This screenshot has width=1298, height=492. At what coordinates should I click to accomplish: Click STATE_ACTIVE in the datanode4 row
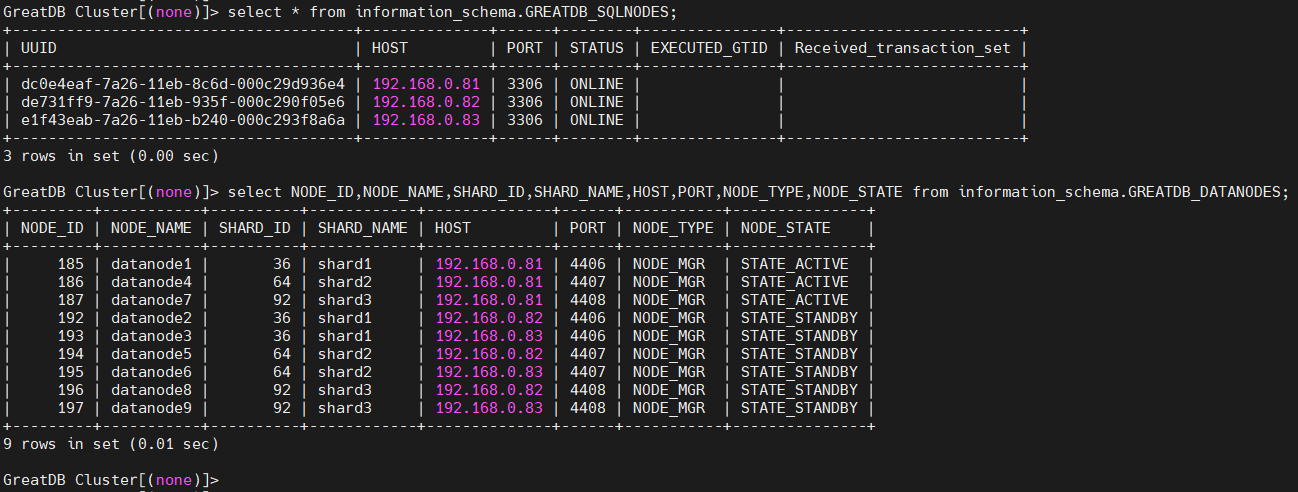[794, 282]
